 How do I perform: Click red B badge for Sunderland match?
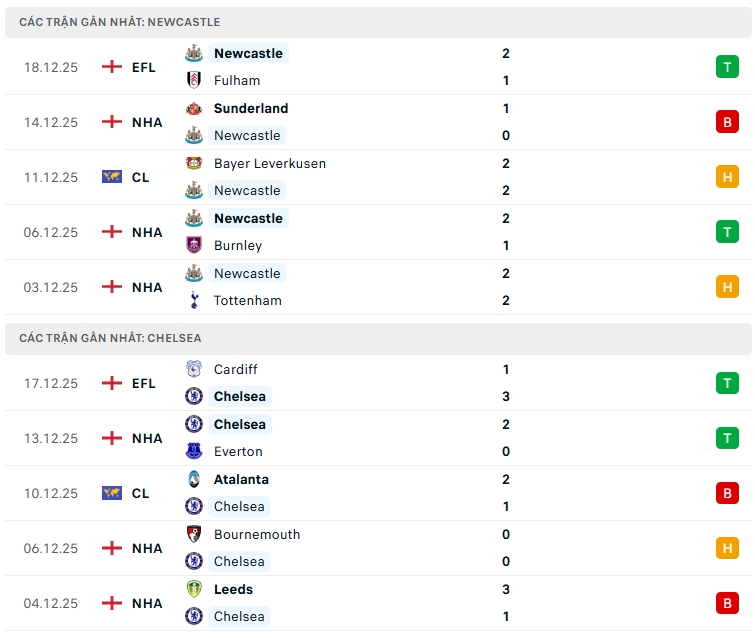(726, 122)
